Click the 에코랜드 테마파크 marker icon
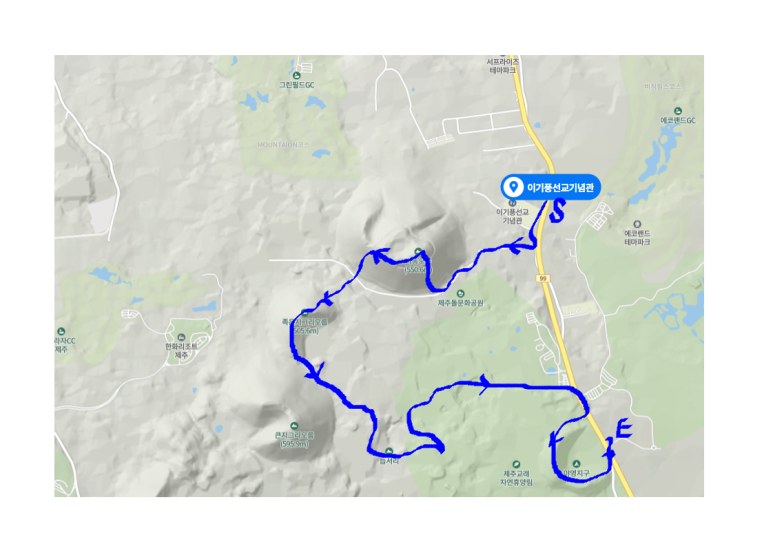773x546 pixels. [637, 224]
